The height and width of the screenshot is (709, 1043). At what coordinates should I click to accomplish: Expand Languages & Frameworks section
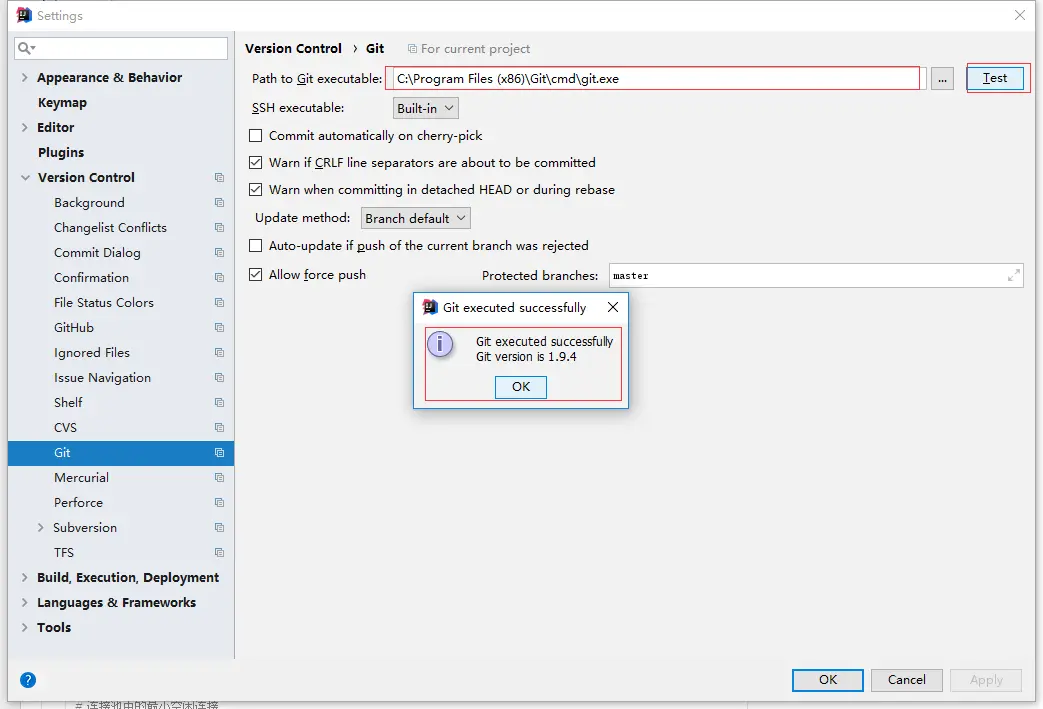point(25,603)
